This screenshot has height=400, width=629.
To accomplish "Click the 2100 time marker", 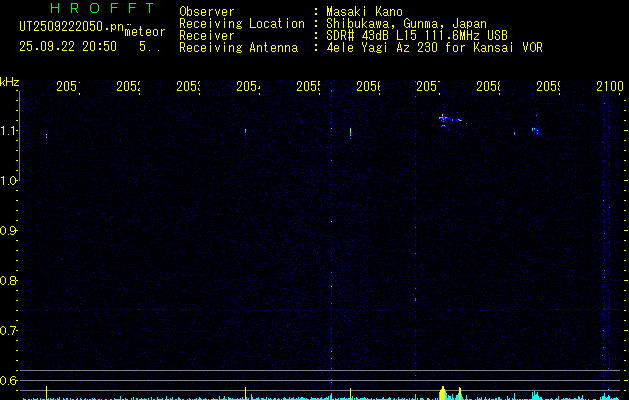I will pyautogui.click(x=610, y=87).
